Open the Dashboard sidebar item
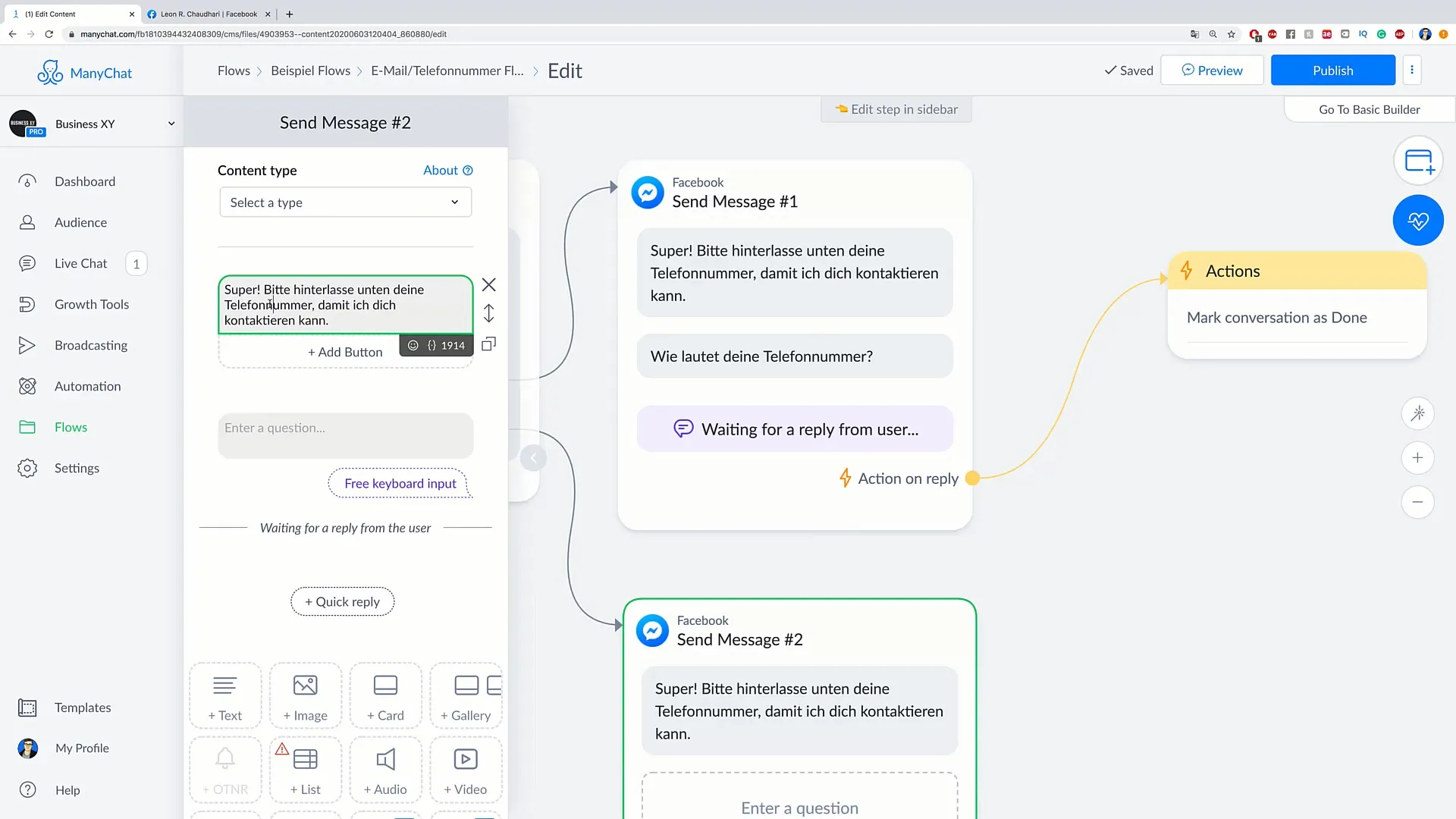Viewport: 1456px width, 819px height. (x=84, y=181)
